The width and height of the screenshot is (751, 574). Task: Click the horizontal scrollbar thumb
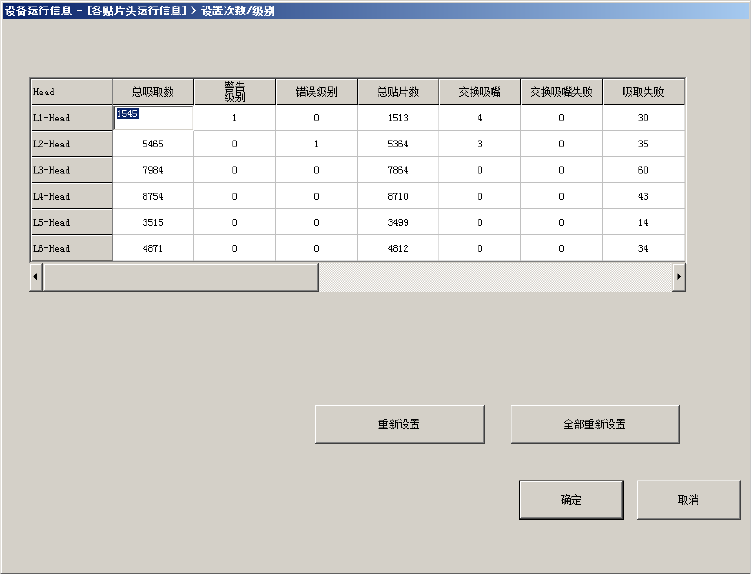(181, 276)
